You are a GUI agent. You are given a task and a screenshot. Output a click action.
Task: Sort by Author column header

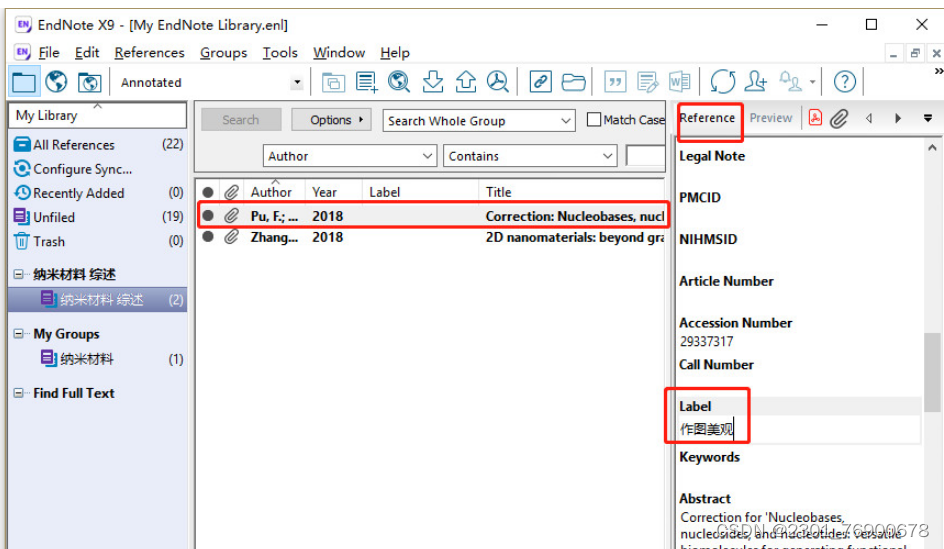click(x=271, y=193)
